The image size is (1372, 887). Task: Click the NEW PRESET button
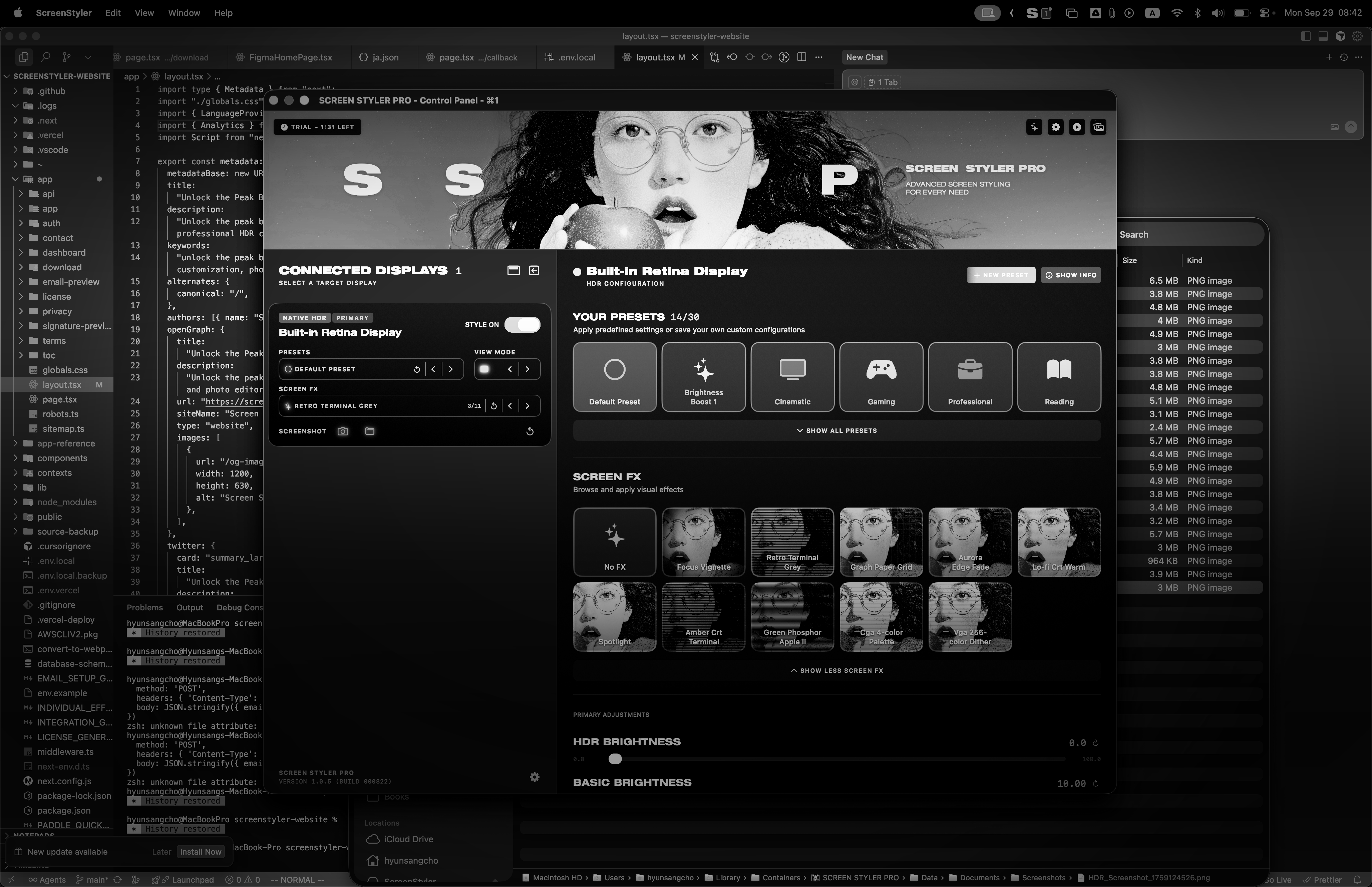[1001, 275]
